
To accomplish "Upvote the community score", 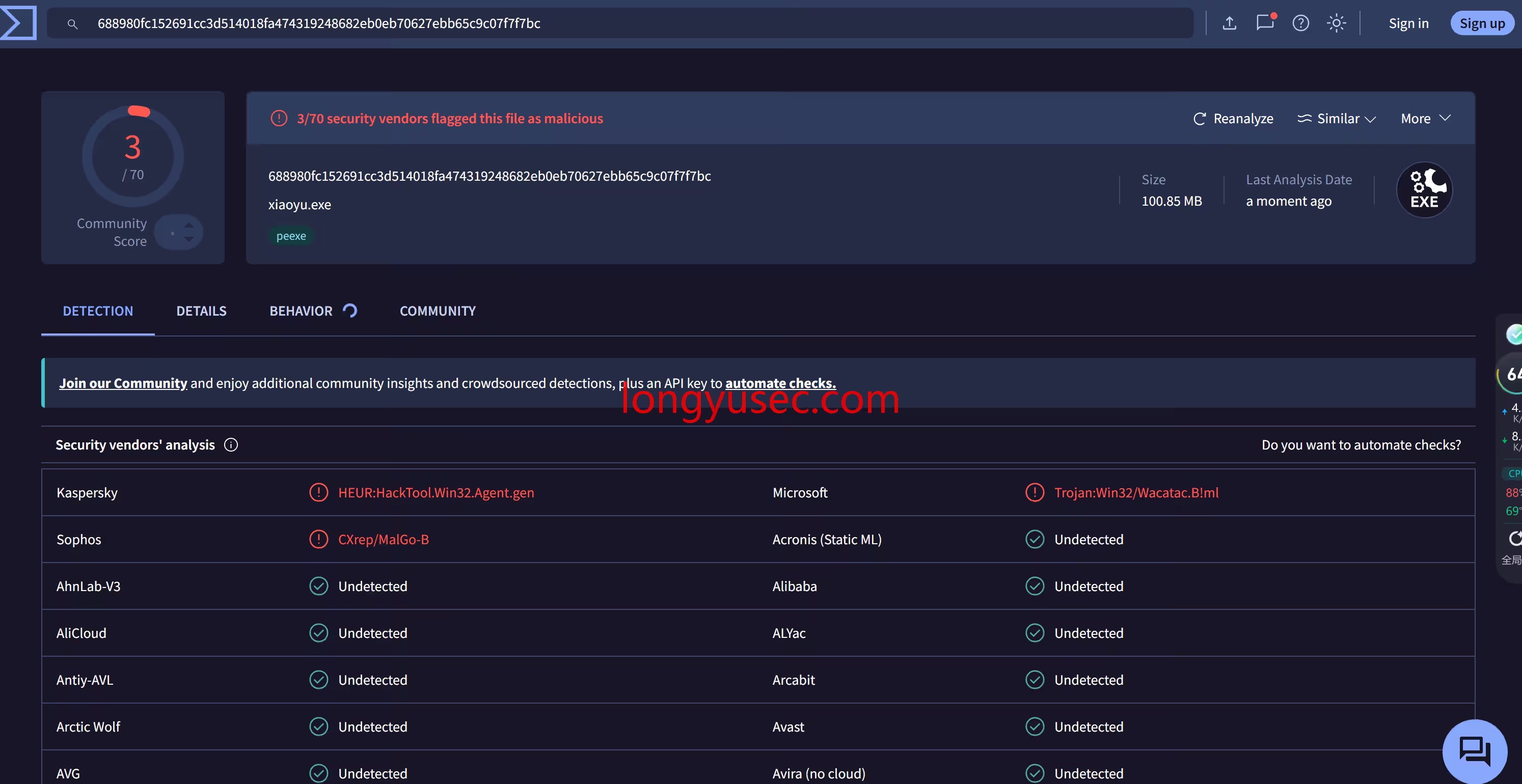I will coord(188,225).
